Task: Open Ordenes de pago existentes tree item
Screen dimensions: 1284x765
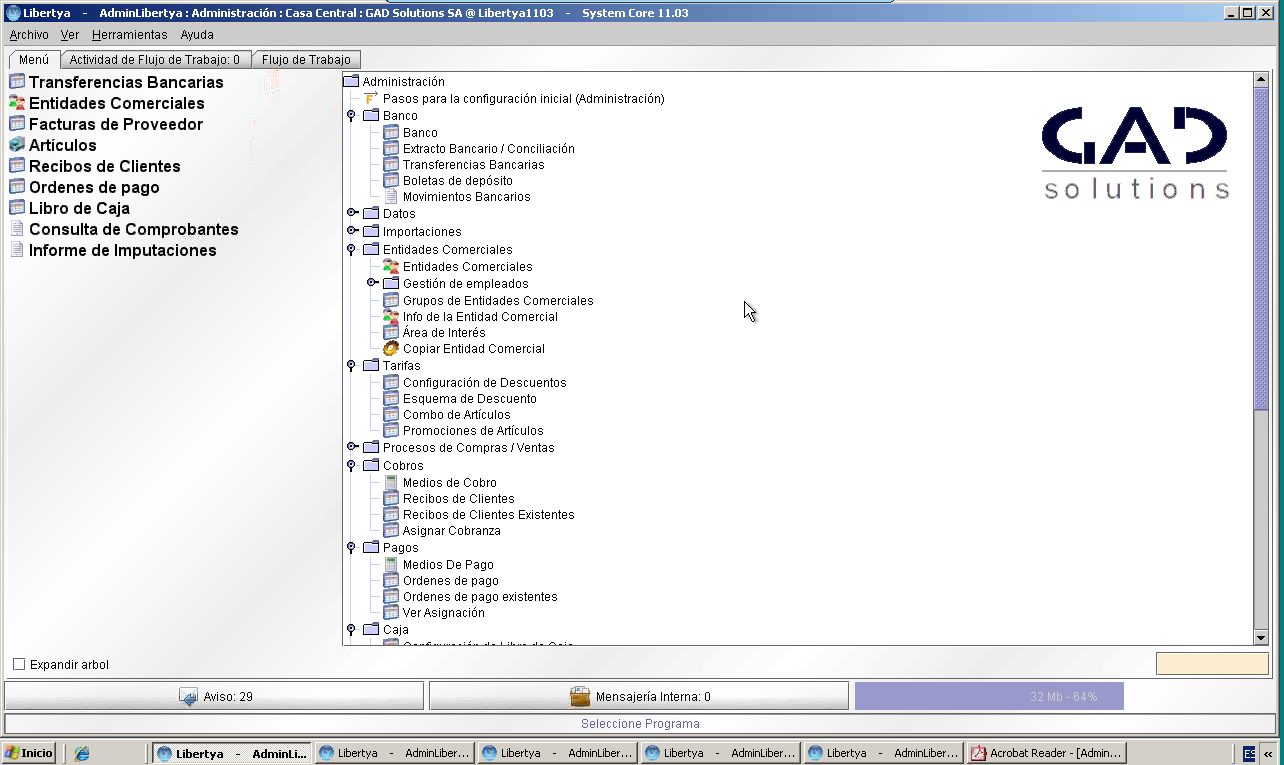Action: [480, 597]
